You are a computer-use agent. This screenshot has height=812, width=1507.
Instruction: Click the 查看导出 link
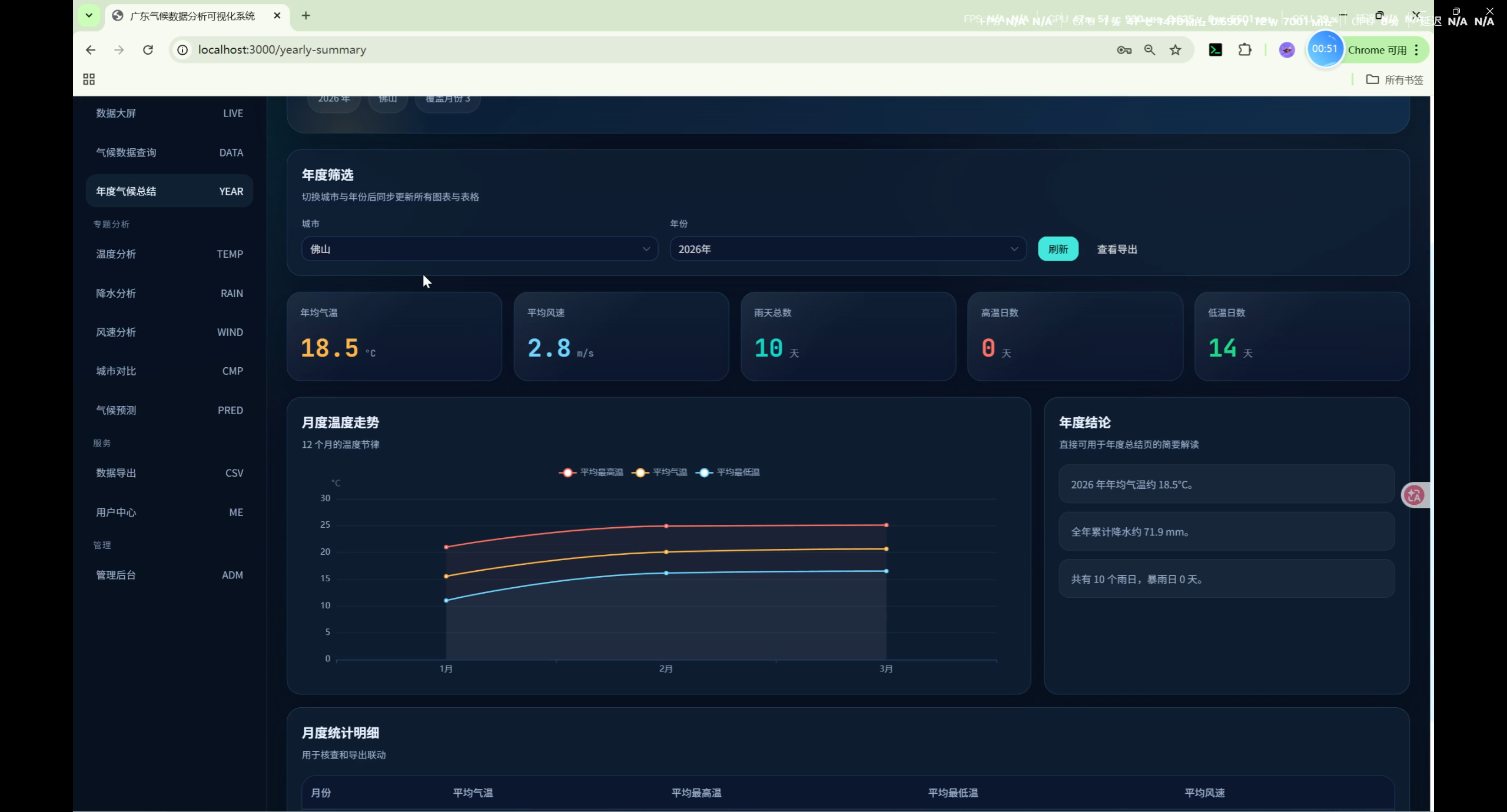pos(1117,249)
